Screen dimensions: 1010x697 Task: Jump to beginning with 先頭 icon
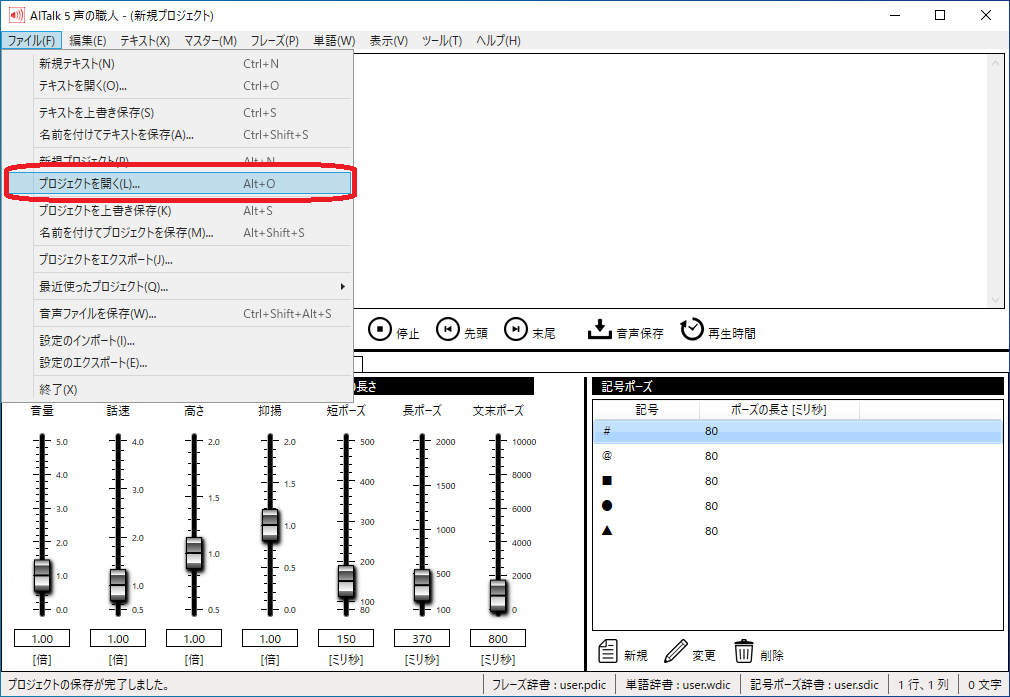448,329
